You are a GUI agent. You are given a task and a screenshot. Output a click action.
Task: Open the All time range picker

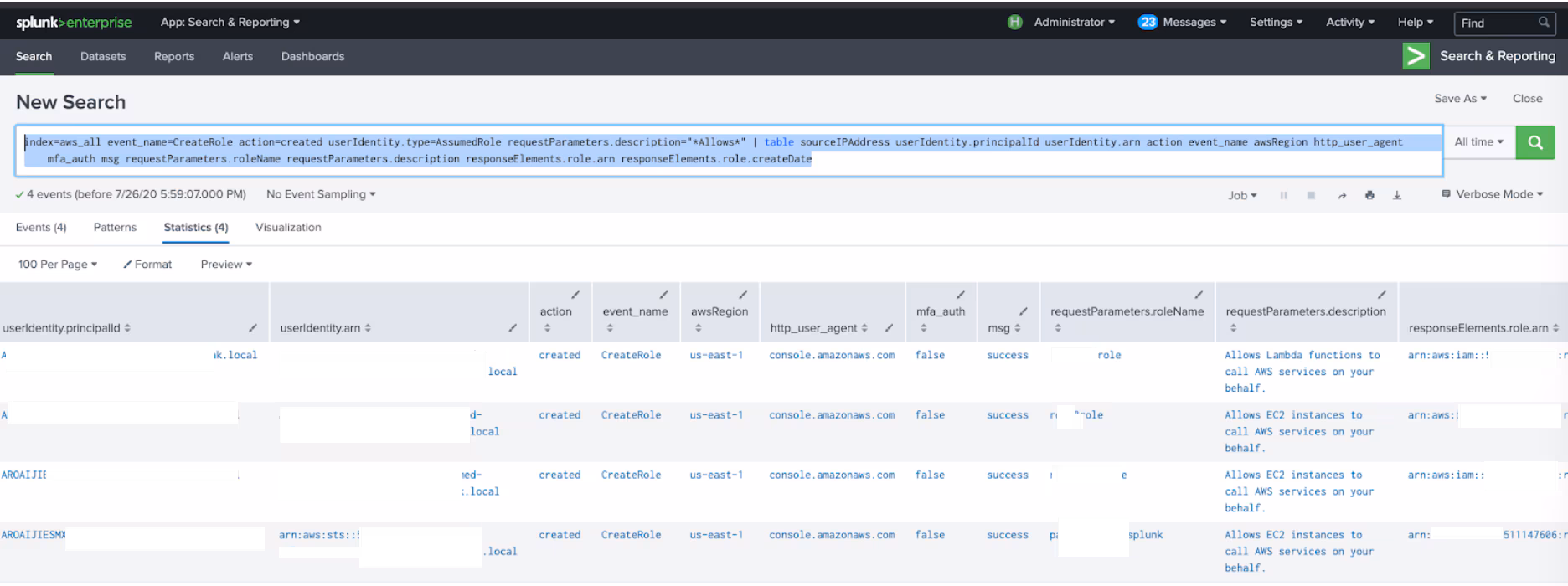(1478, 142)
